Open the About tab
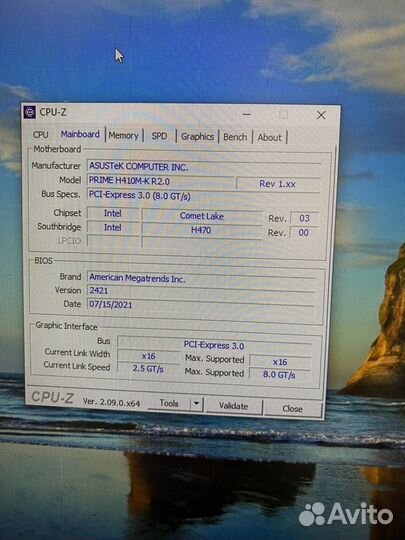The width and height of the screenshot is (405, 540). click(269, 138)
